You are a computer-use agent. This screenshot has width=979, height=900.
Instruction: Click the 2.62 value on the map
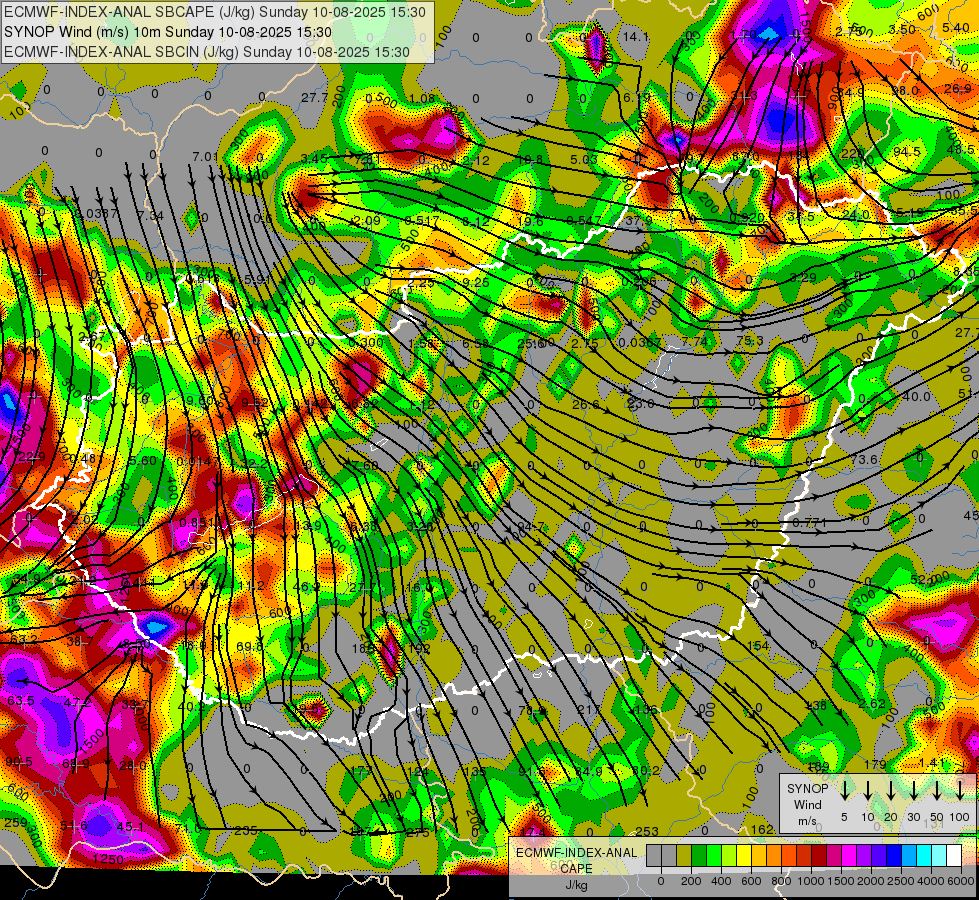pos(872,704)
